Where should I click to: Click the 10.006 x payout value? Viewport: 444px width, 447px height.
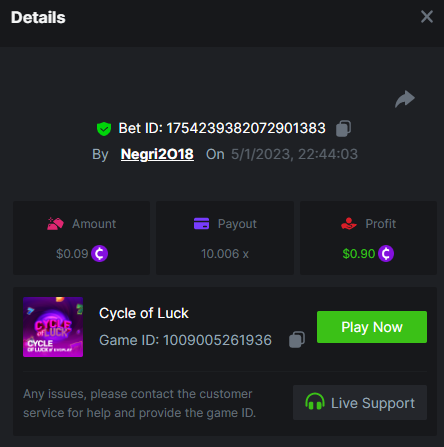point(225,254)
